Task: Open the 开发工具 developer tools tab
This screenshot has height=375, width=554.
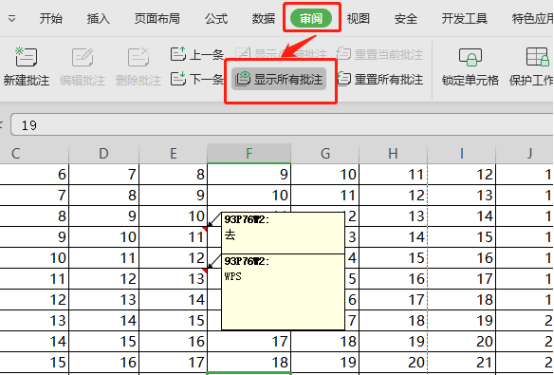Action: [464, 18]
